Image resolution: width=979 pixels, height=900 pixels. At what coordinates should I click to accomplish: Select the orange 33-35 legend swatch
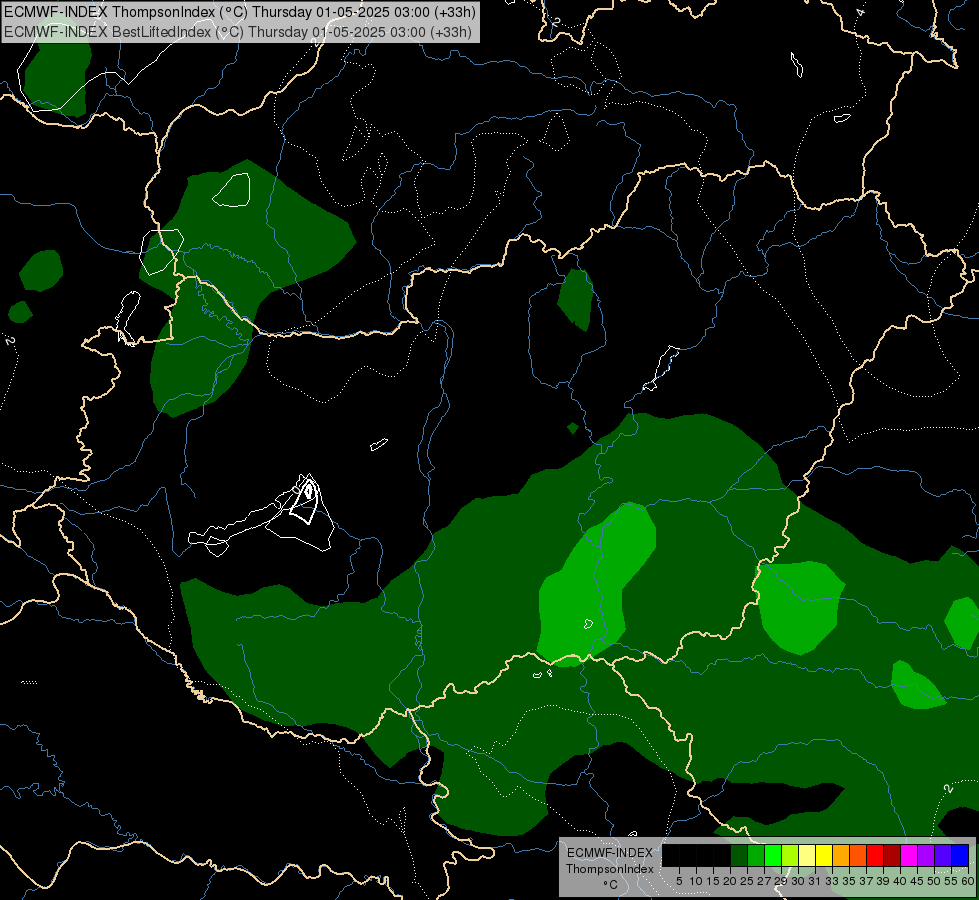coord(841,855)
